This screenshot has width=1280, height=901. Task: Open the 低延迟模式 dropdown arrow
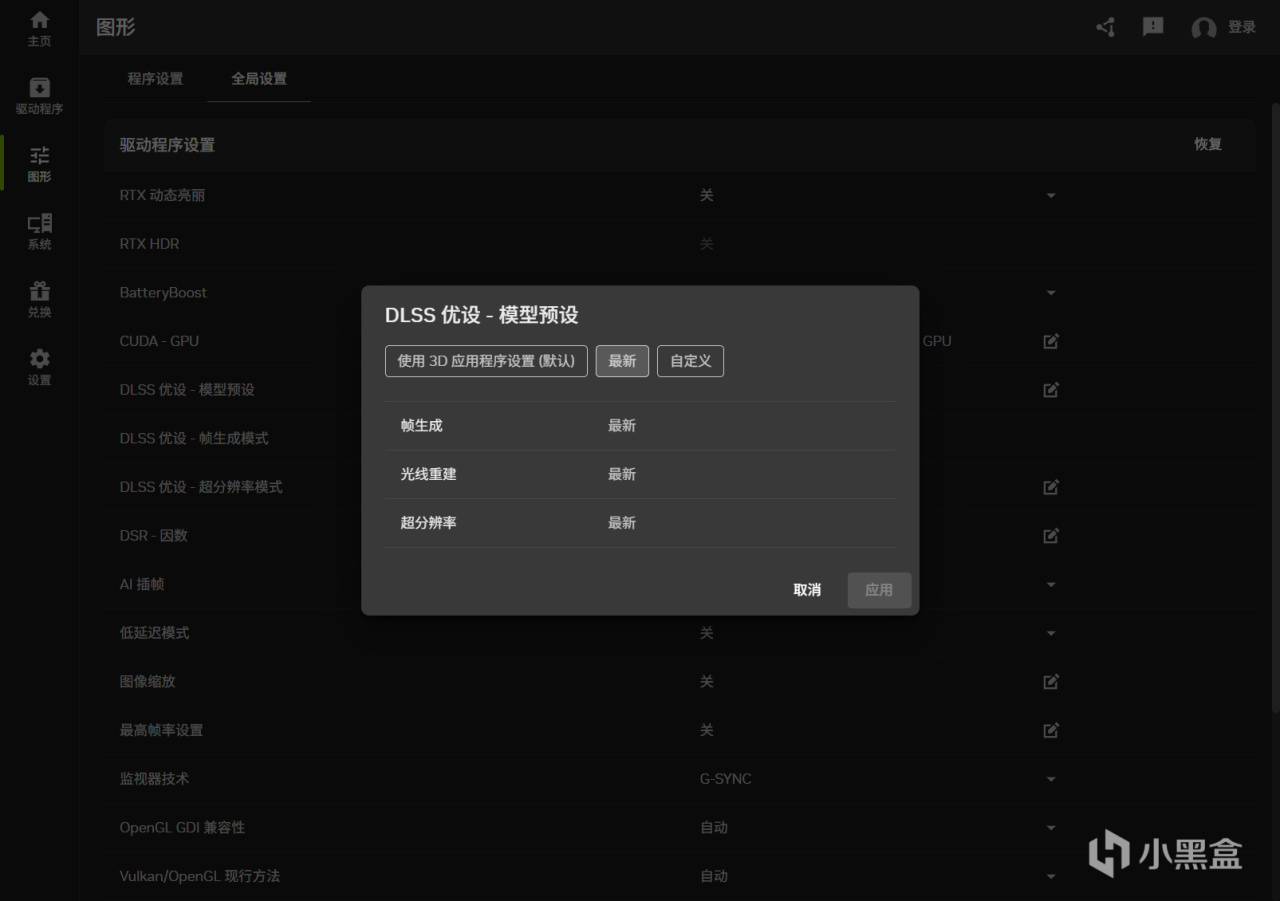point(1051,633)
